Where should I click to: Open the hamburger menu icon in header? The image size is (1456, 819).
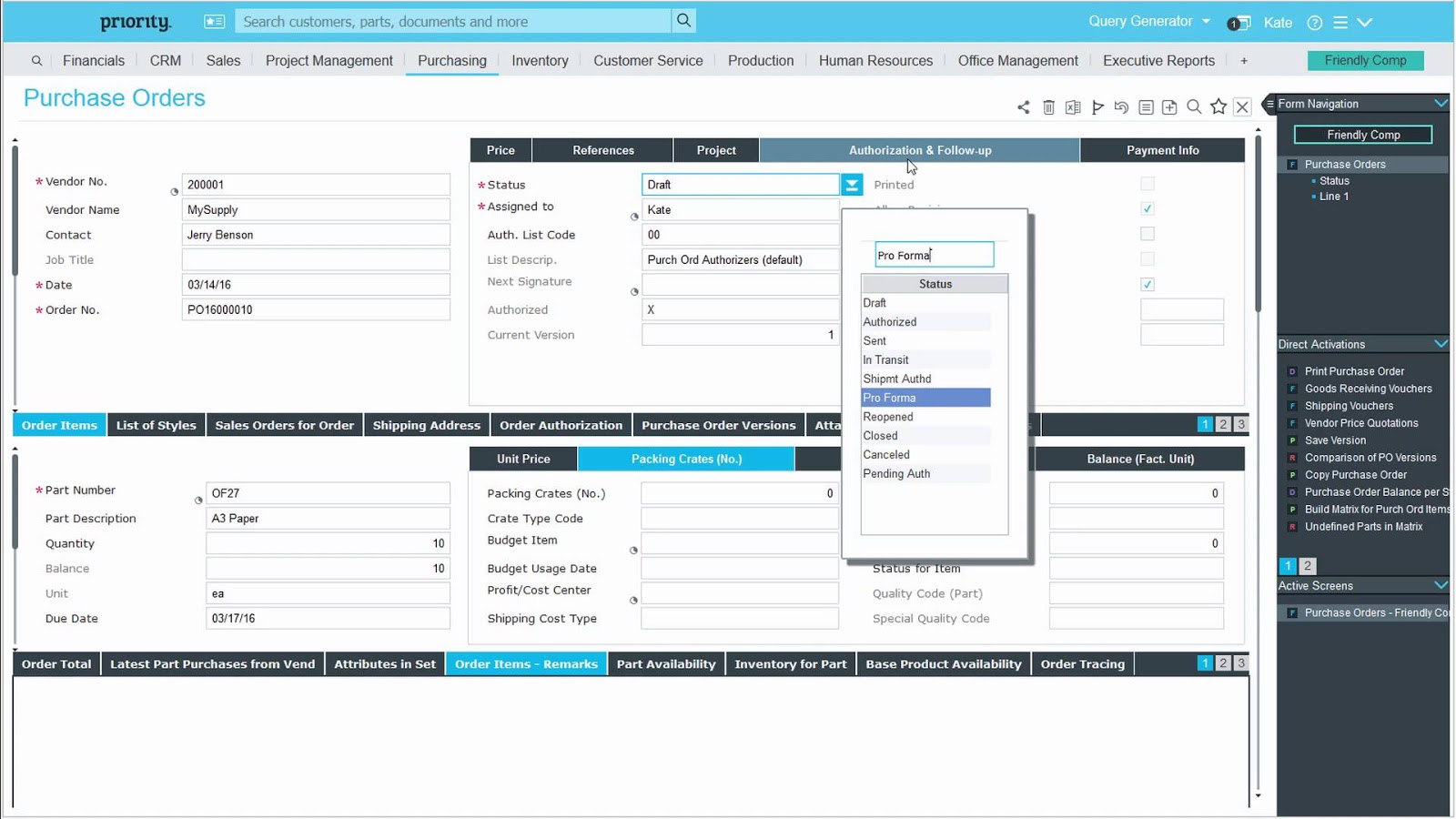coord(1340,23)
